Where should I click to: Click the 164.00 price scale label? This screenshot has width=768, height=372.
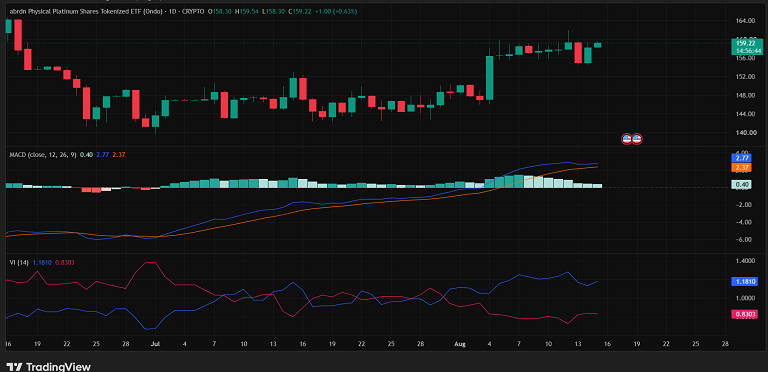pyautogui.click(x=744, y=21)
